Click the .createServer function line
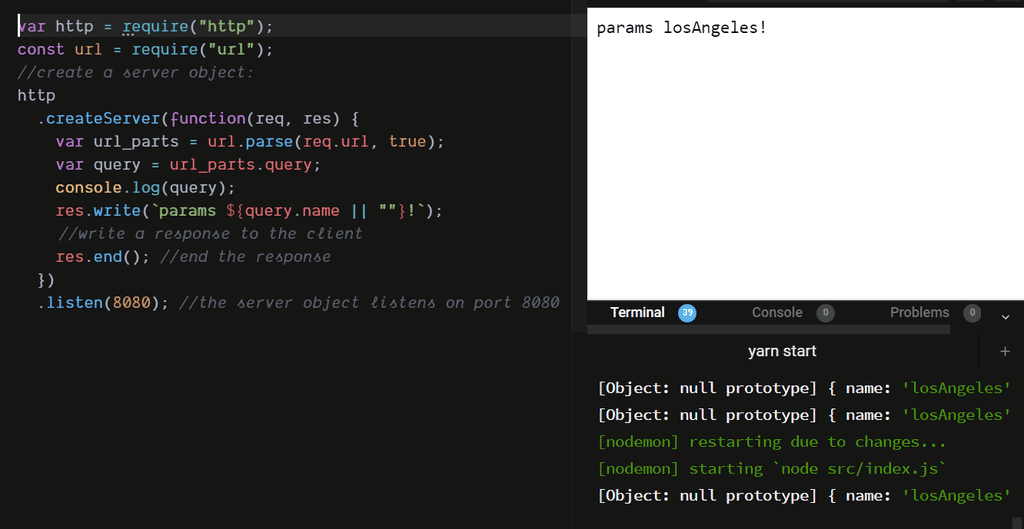The width and height of the screenshot is (1024, 529). coord(199,119)
